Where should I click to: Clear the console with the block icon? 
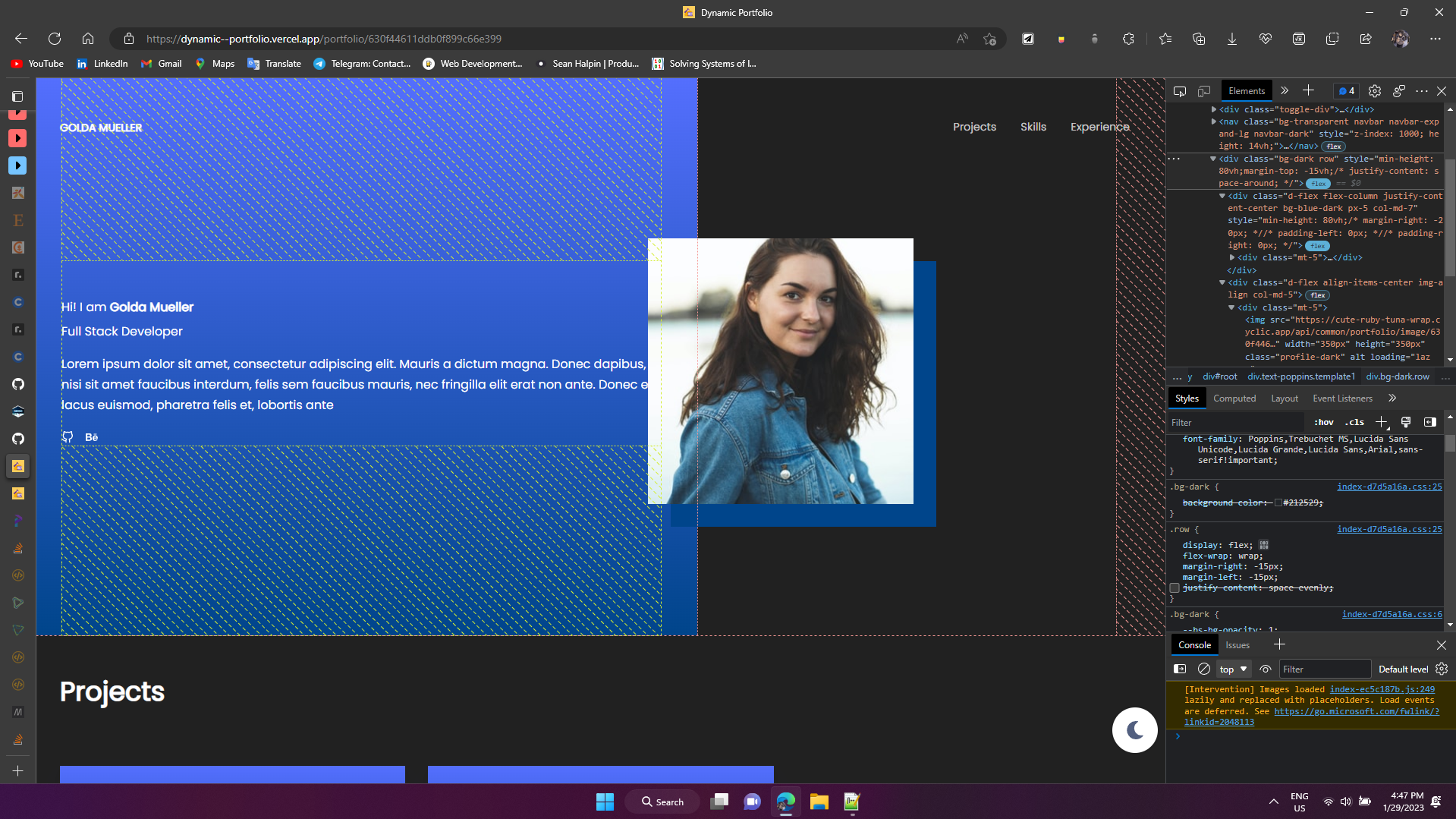click(1204, 669)
